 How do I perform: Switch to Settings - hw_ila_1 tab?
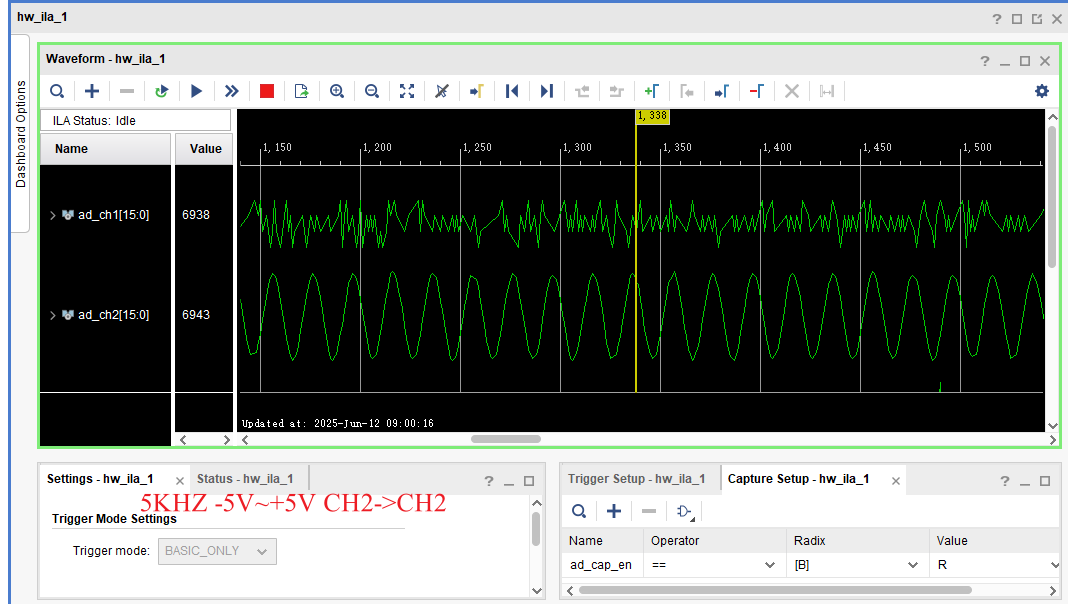click(99, 479)
